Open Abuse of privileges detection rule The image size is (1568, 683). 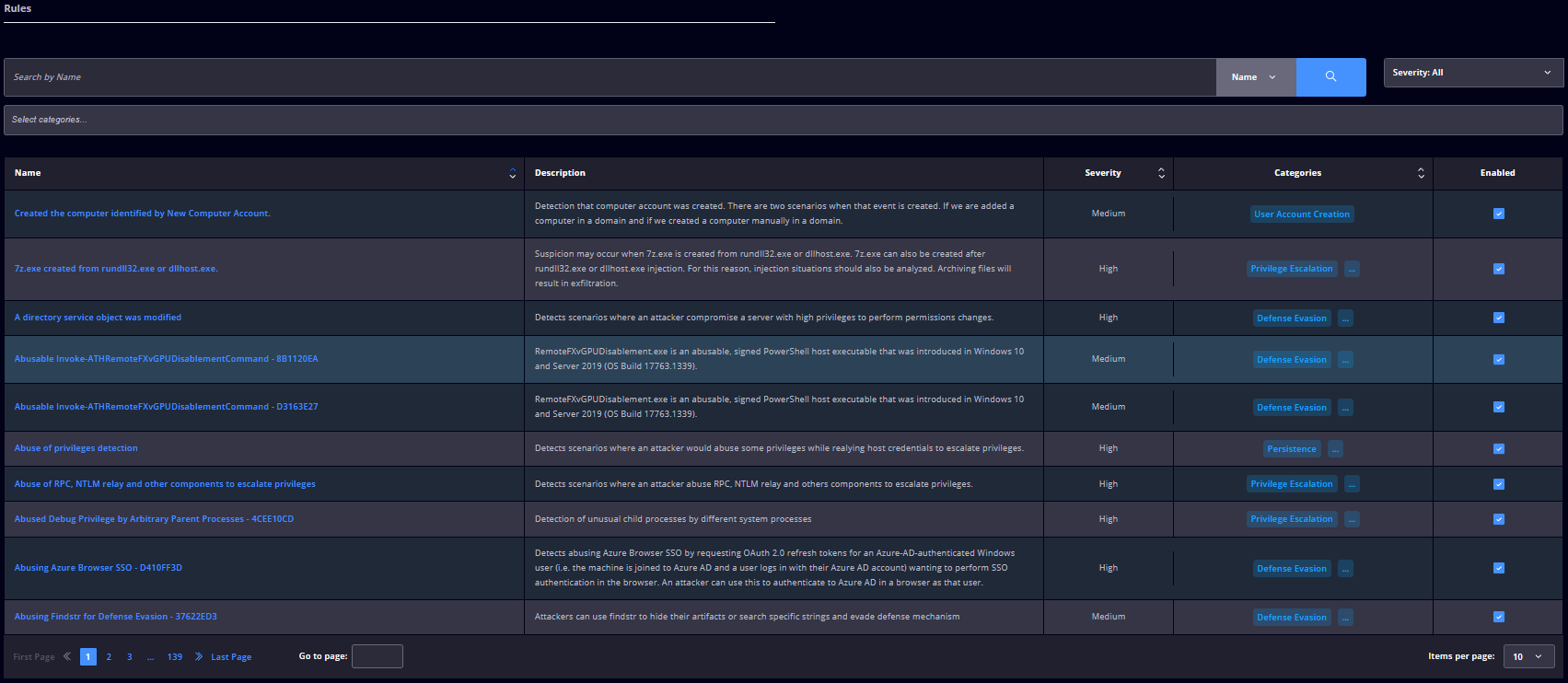pyautogui.click(x=75, y=448)
